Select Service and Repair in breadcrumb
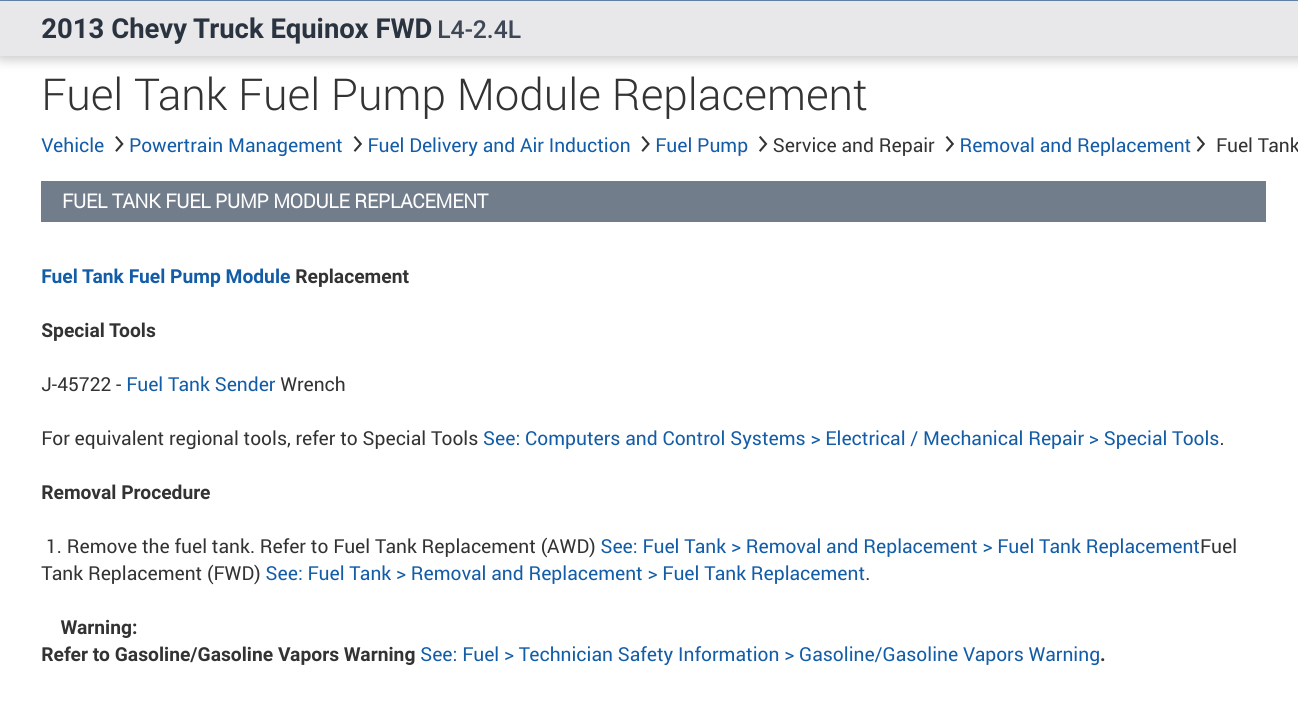Image resolution: width=1298 pixels, height=712 pixels. pyautogui.click(x=853, y=146)
